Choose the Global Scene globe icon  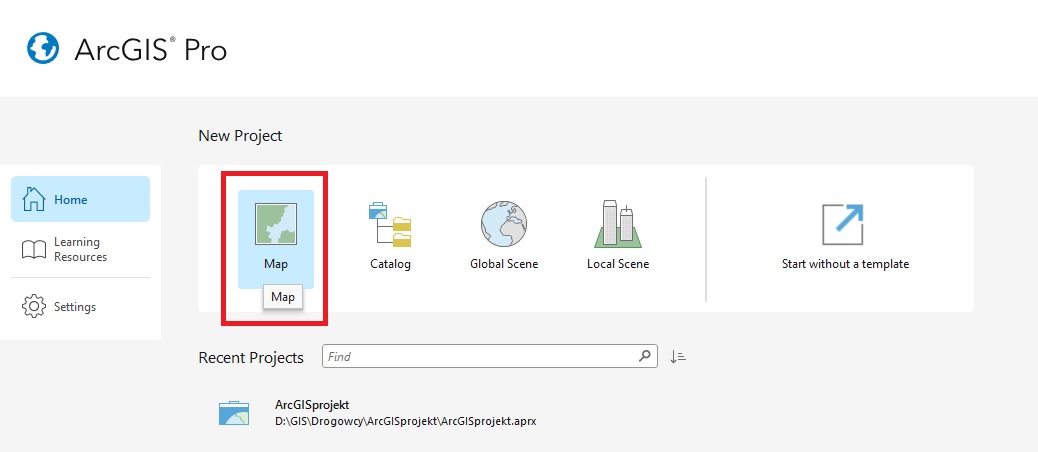pyautogui.click(x=504, y=224)
